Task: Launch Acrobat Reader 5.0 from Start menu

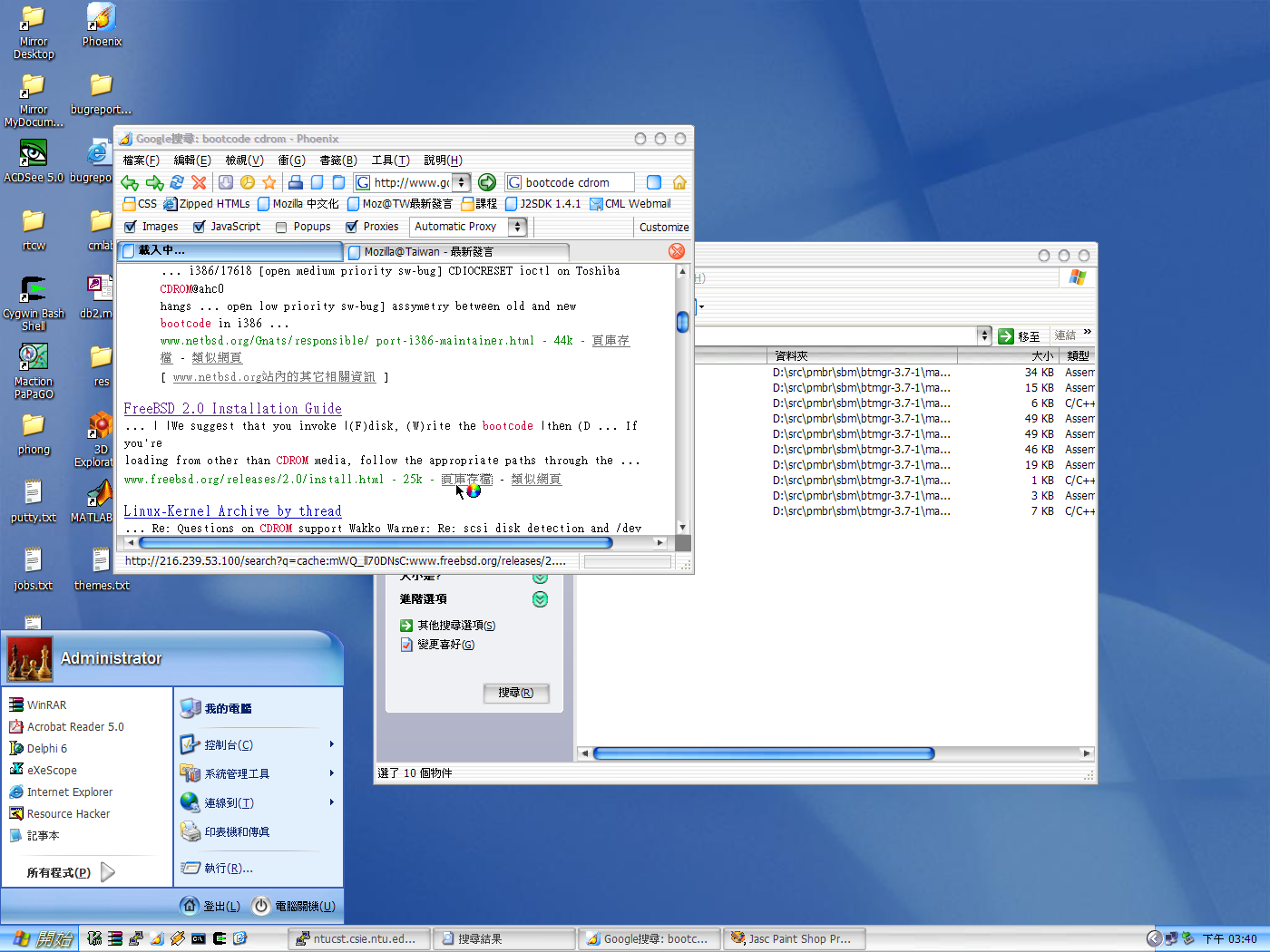Action: (66, 726)
